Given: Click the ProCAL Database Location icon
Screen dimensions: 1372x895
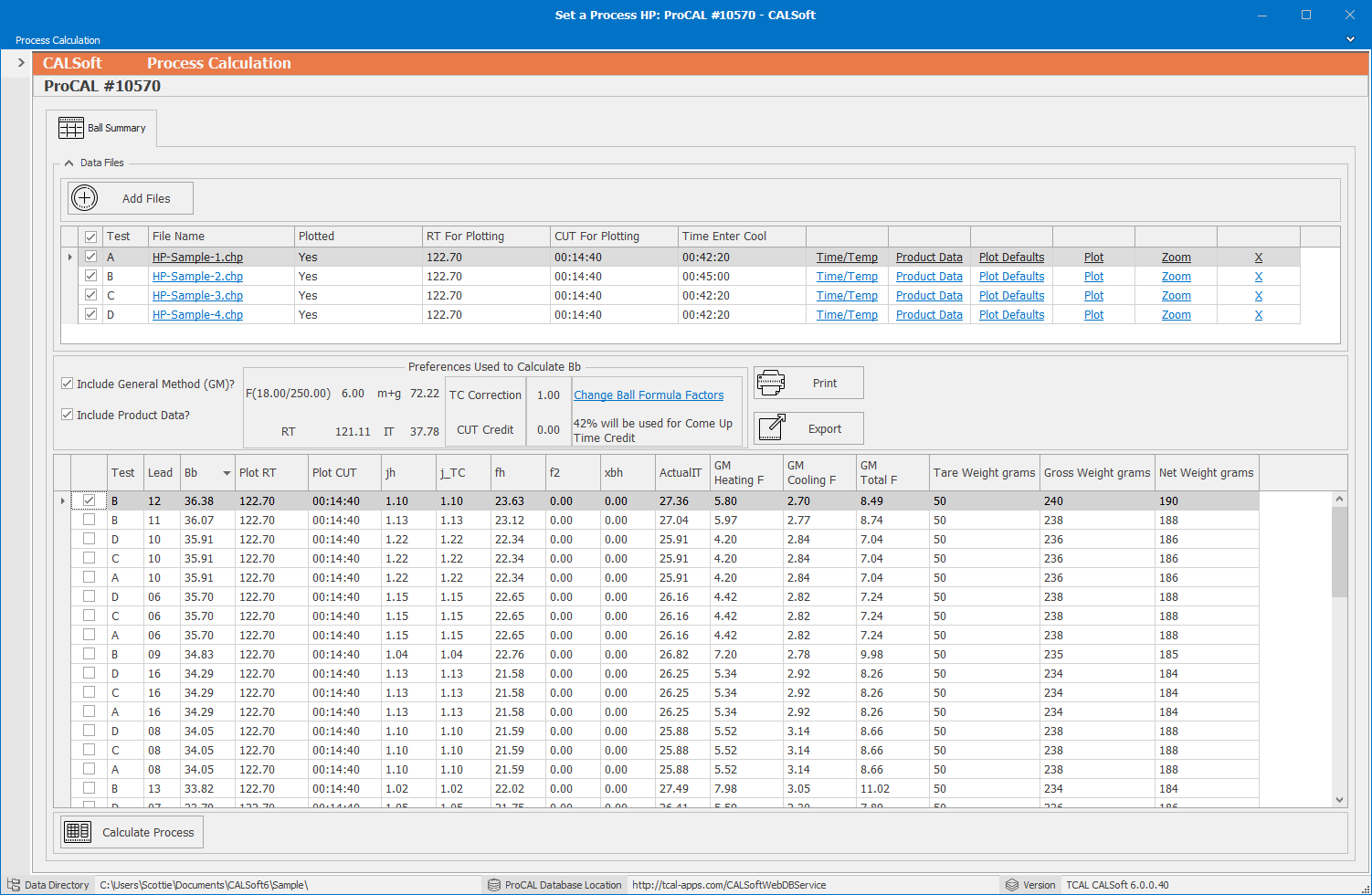Looking at the screenshot, I should pos(494,885).
